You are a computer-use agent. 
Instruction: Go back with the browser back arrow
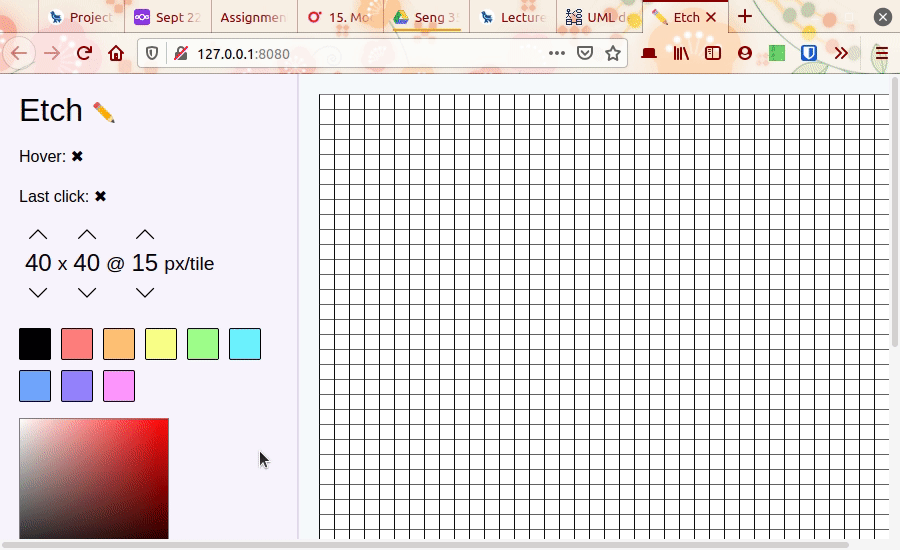click(x=19, y=53)
